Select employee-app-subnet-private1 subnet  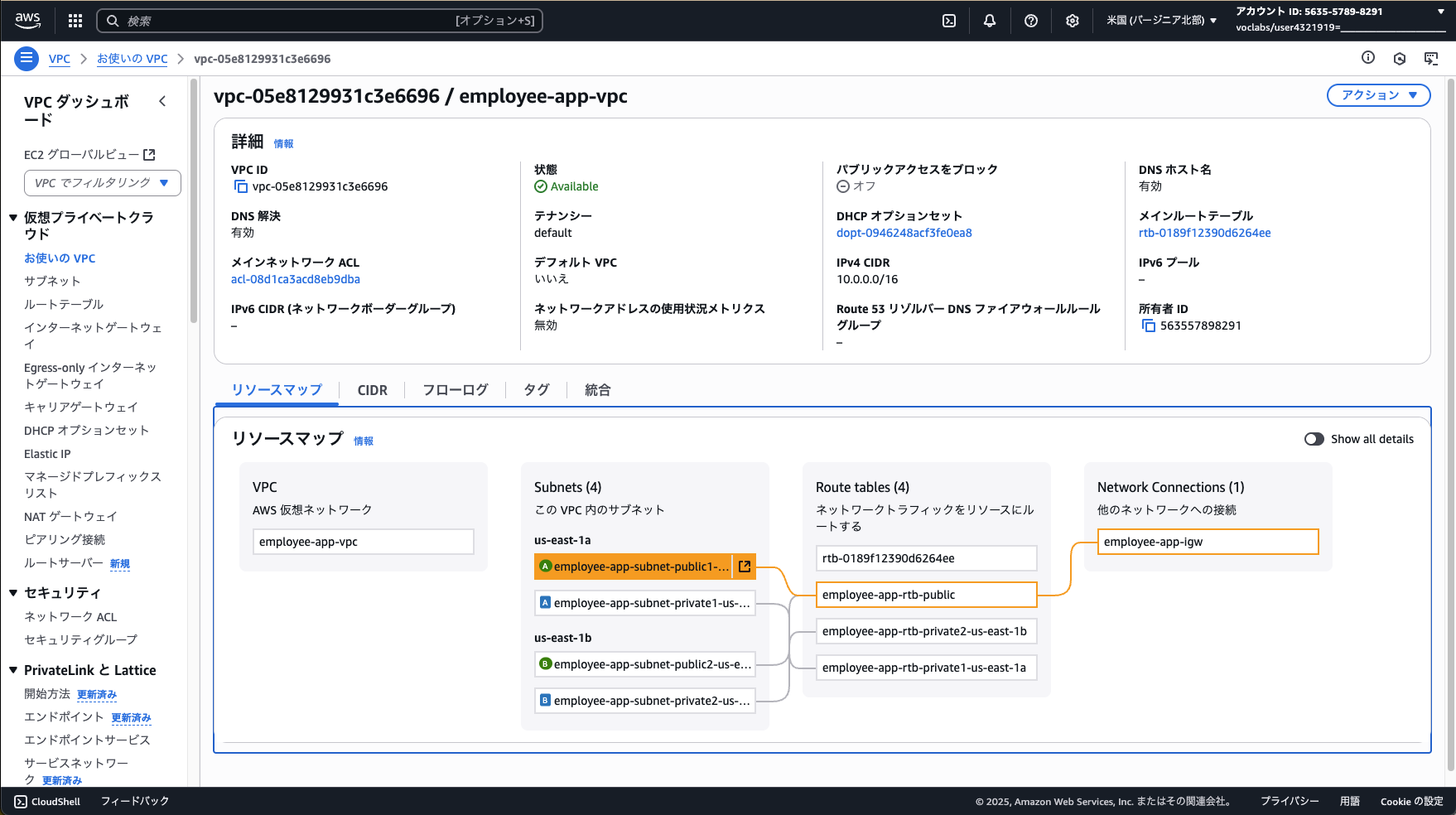645,603
